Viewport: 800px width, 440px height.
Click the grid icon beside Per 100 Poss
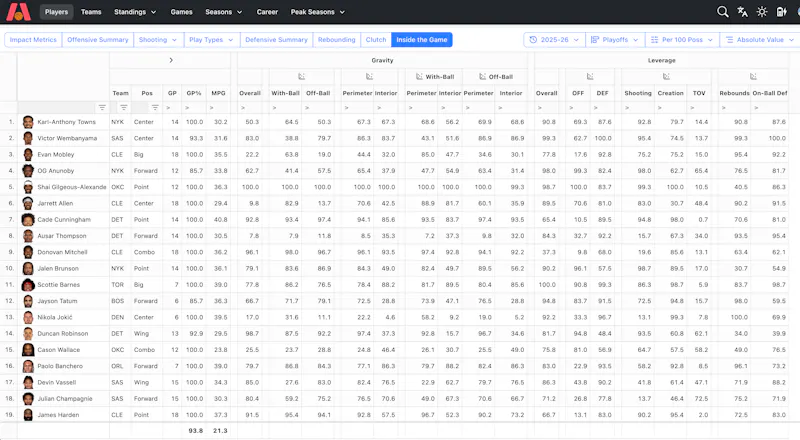[655, 40]
